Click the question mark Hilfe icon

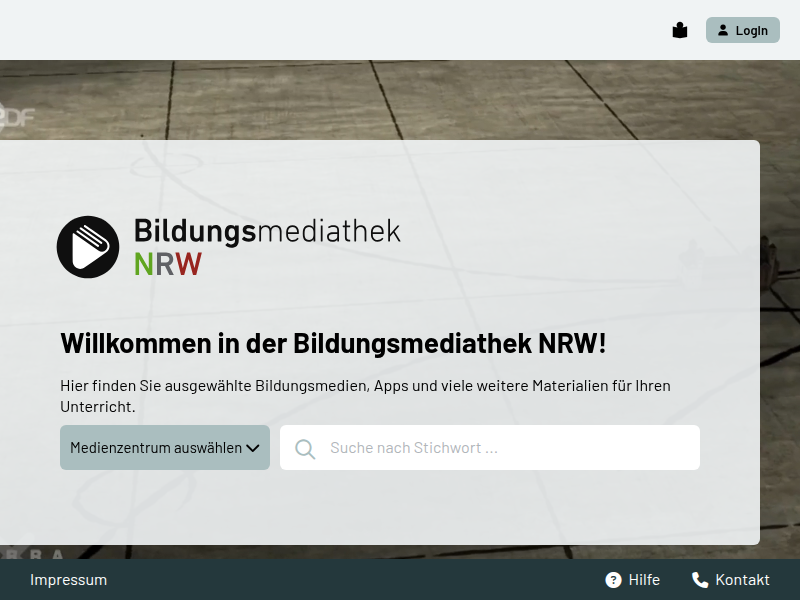point(613,580)
